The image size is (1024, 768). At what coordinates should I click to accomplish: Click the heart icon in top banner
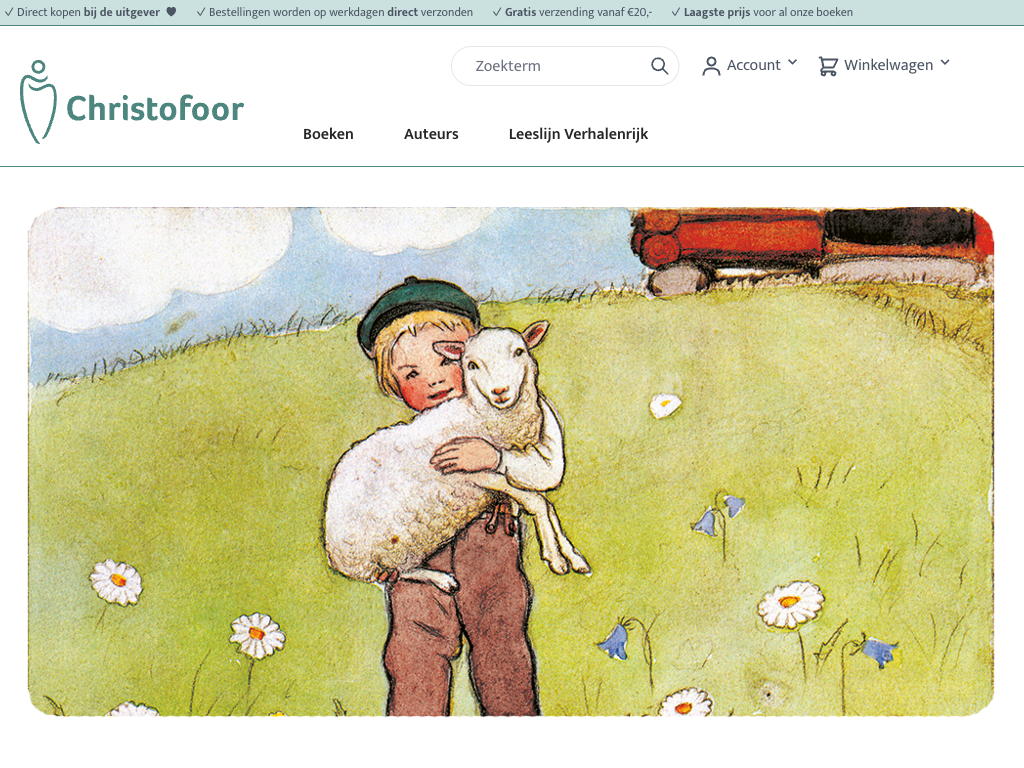point(171,12)
